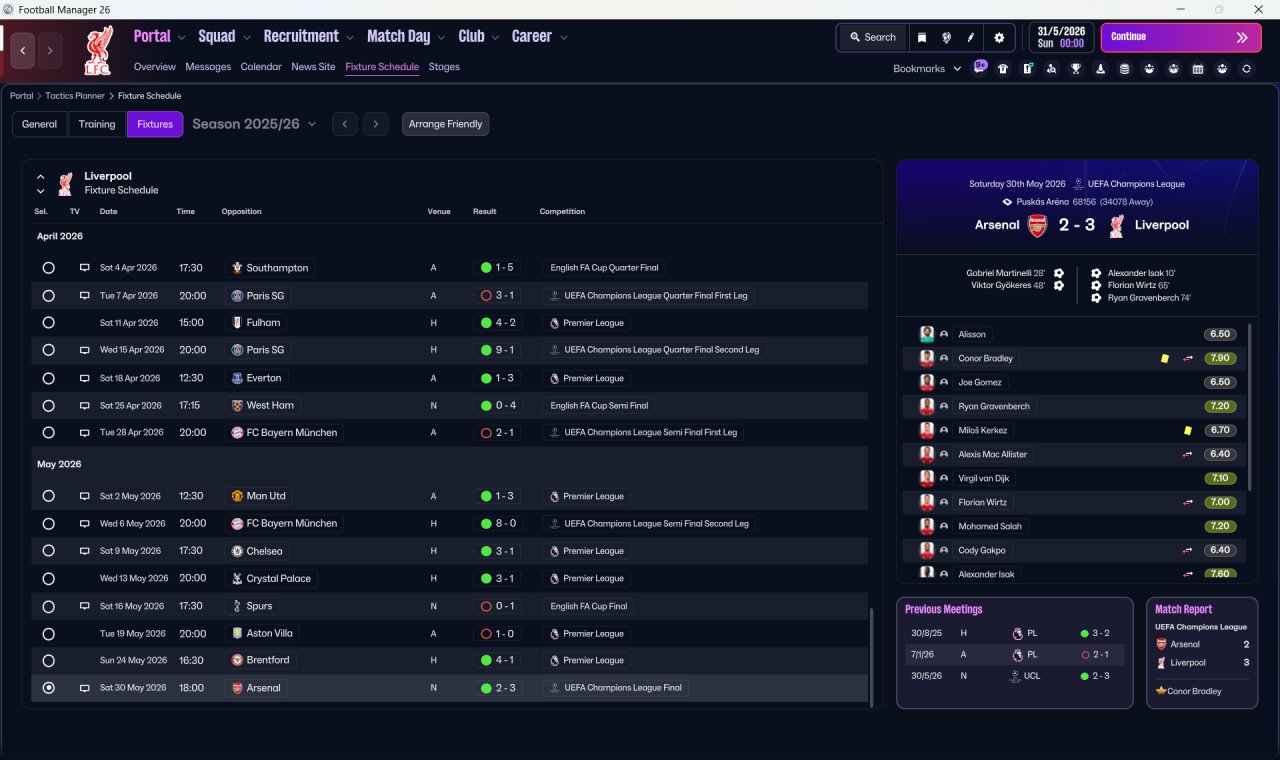This screenshot has width=1280, height=760.
Task: Switch to the Training tab
Action: pyautogui.click(x=97, y=124)
